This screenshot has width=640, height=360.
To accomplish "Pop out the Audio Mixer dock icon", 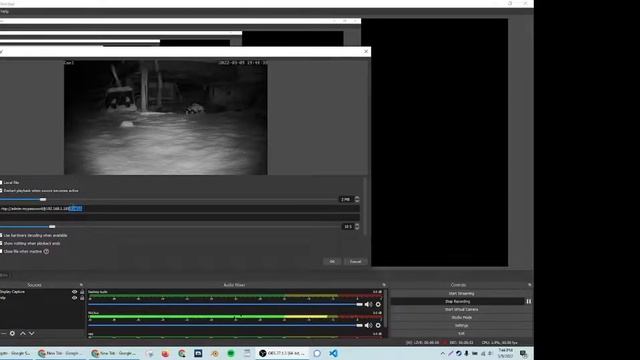I will [x=384, y=285].
